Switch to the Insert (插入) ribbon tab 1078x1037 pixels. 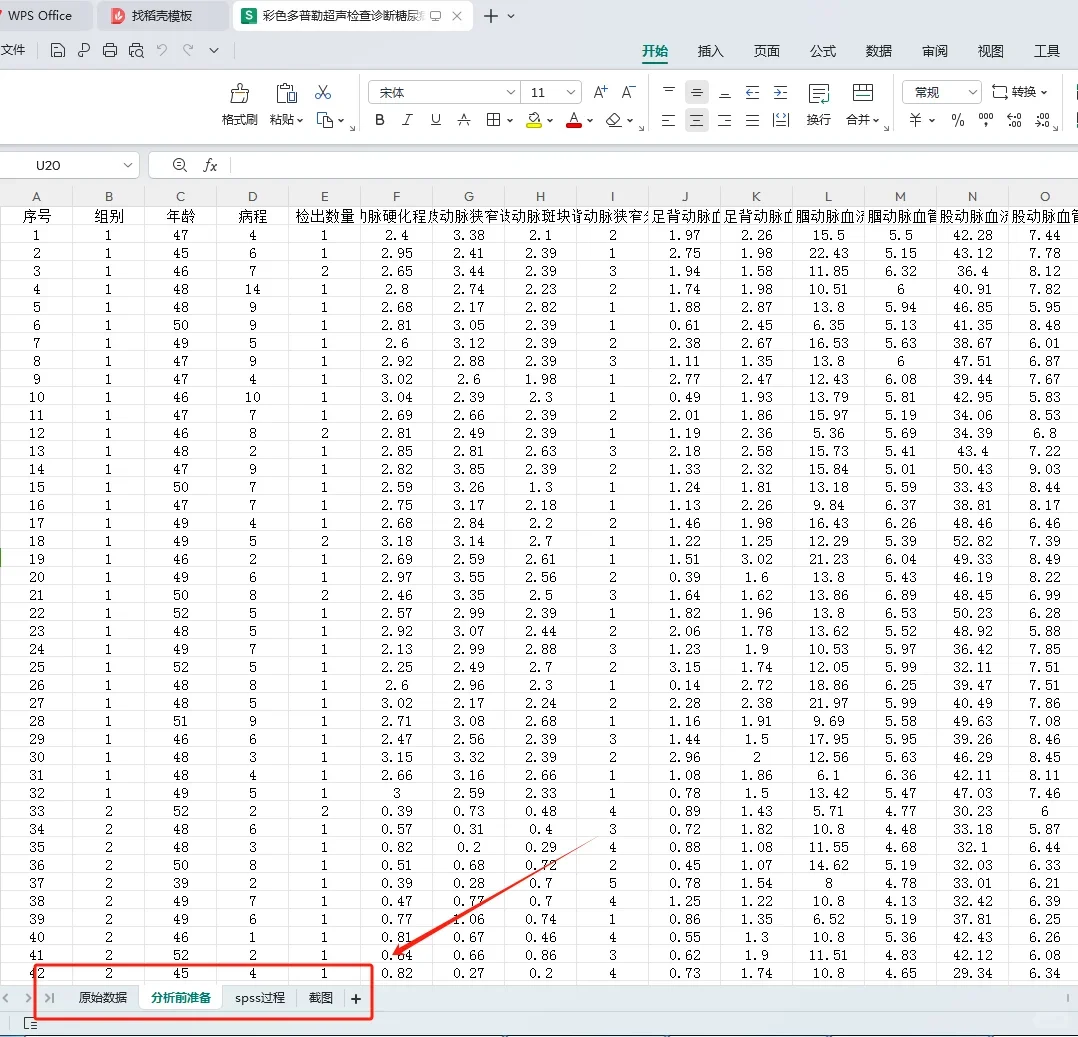click(x=710, y=51)
